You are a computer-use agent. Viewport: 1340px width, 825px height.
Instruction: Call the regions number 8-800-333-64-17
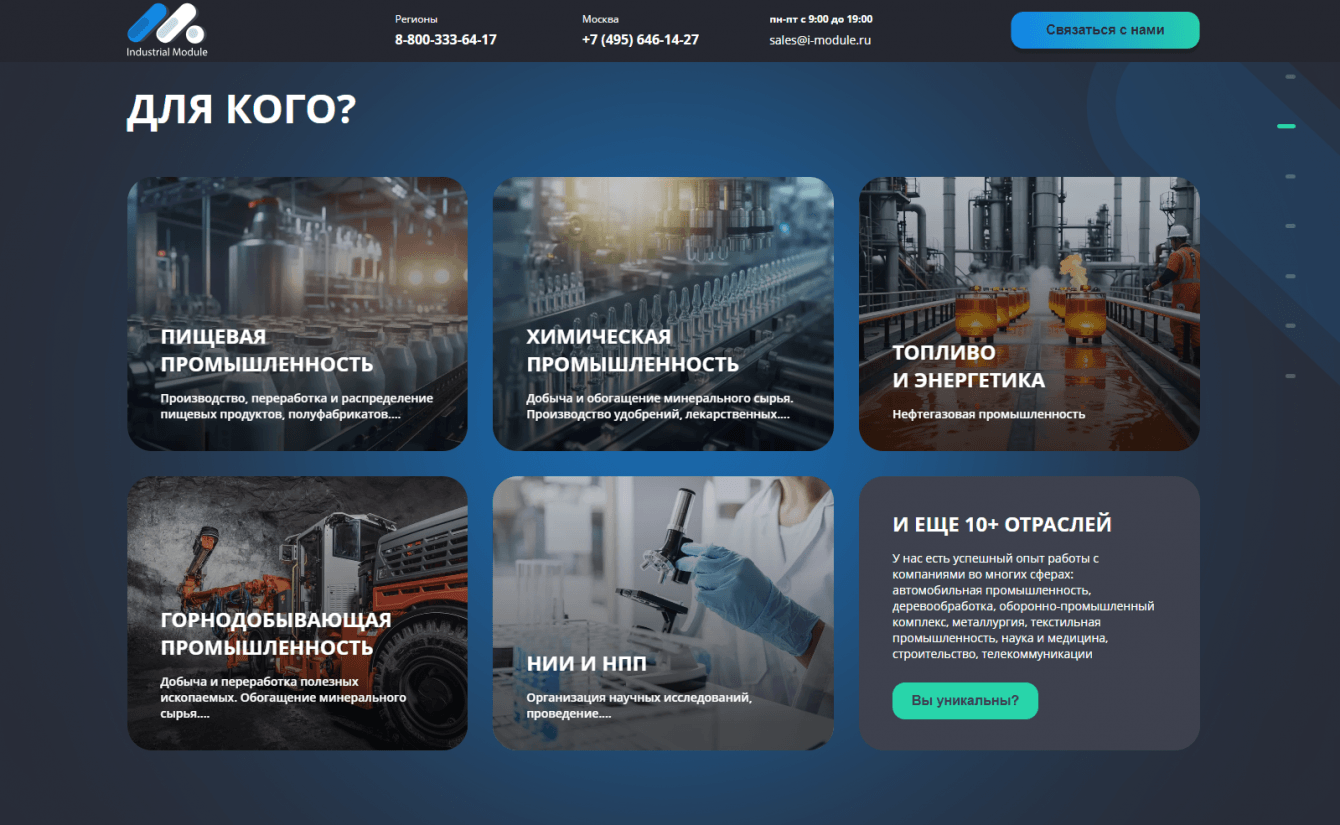coord(446,40)
